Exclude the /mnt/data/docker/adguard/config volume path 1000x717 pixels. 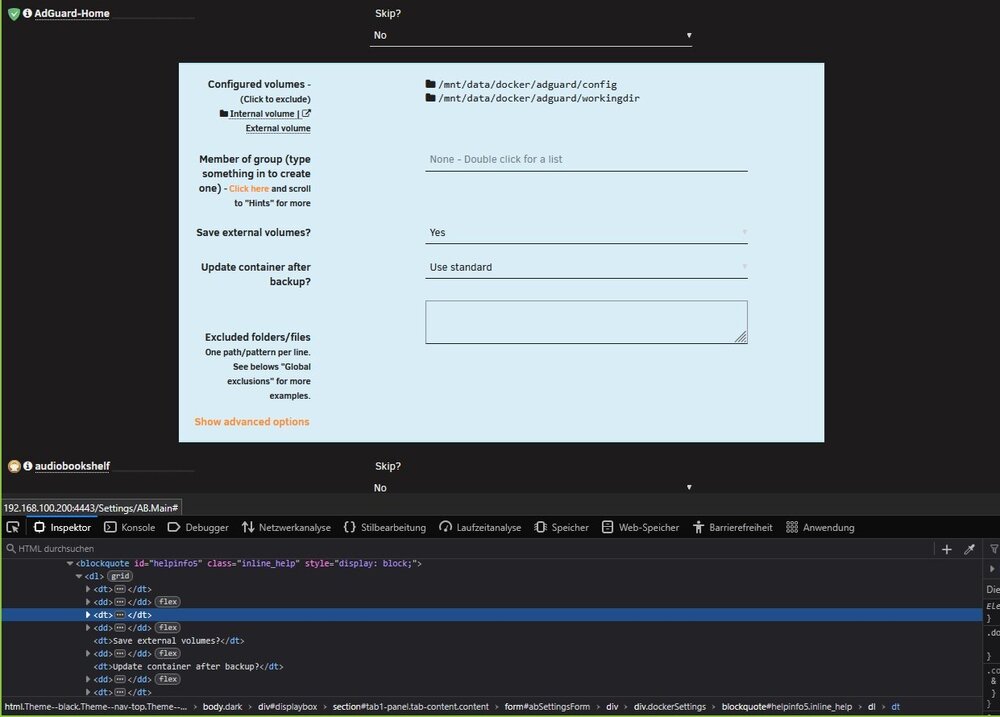point(527,84)
